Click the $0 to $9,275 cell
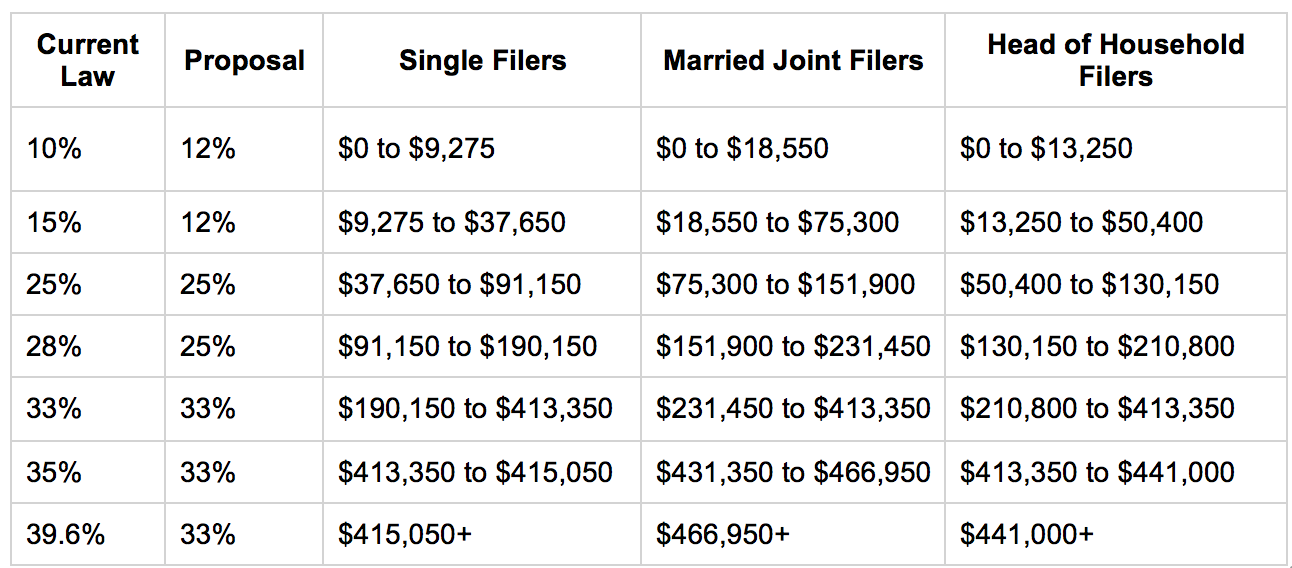The width and height of the screenshot is (1292, 568). tap(482, 149)
